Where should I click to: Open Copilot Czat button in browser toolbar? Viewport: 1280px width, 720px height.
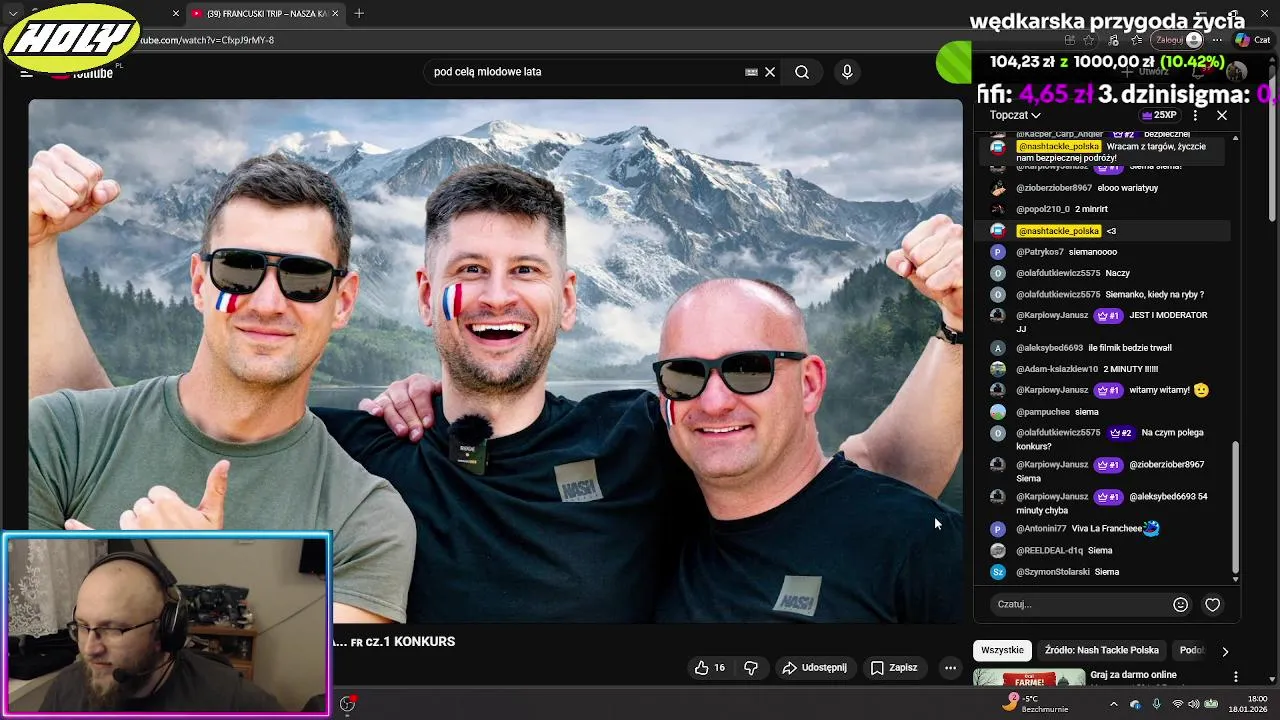(x=1252, y=40)
